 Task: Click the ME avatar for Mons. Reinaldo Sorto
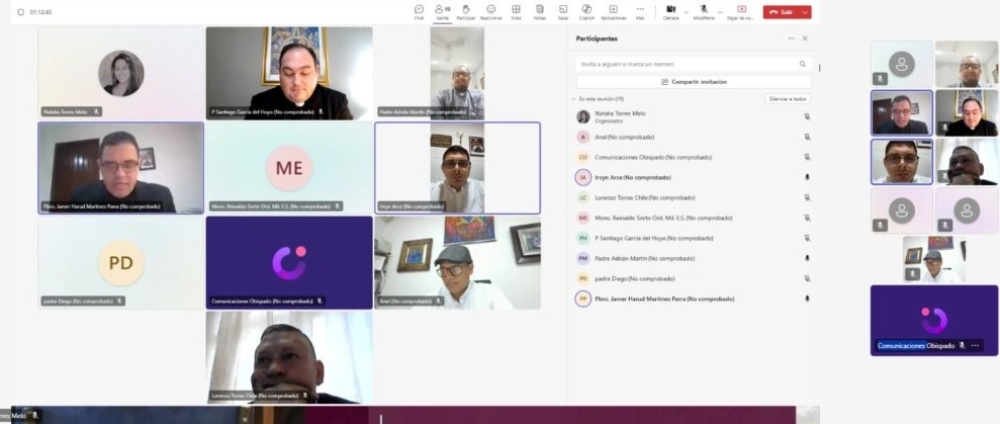289,168
